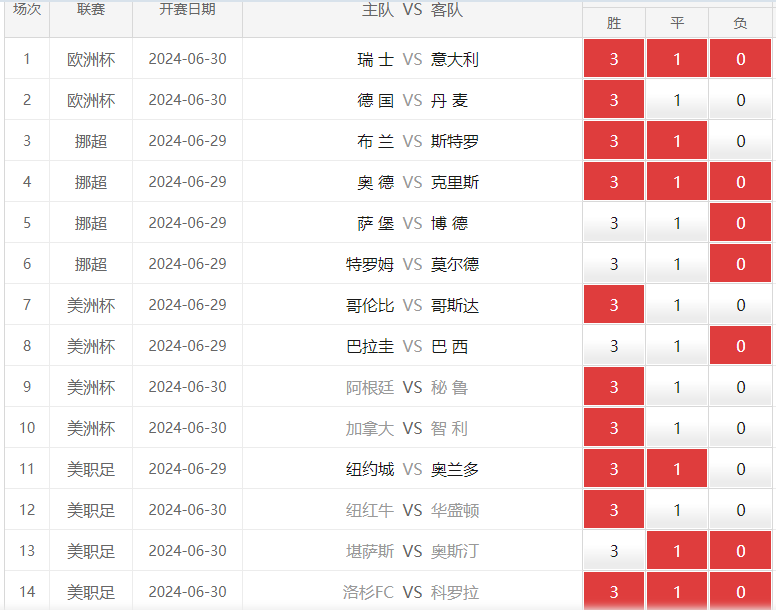The height and width of the screenshot is (610, 776).
Task: Select win (3) for 特罗姆 VS 莫尔德
Action: click(x=614, y=264)
